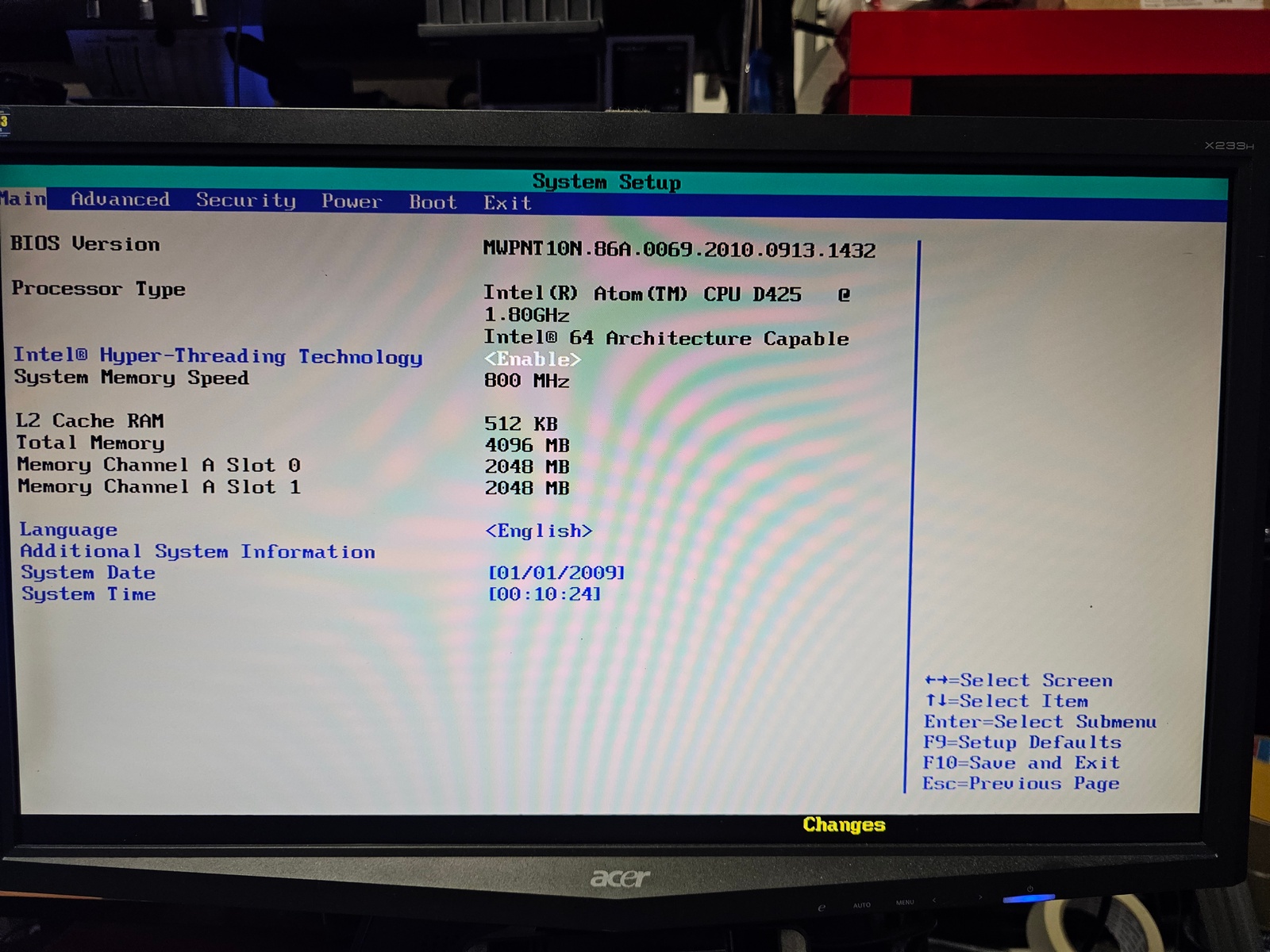1270x952 pixels.
Task: Select the Language setting label
Action: pos(69,530)
